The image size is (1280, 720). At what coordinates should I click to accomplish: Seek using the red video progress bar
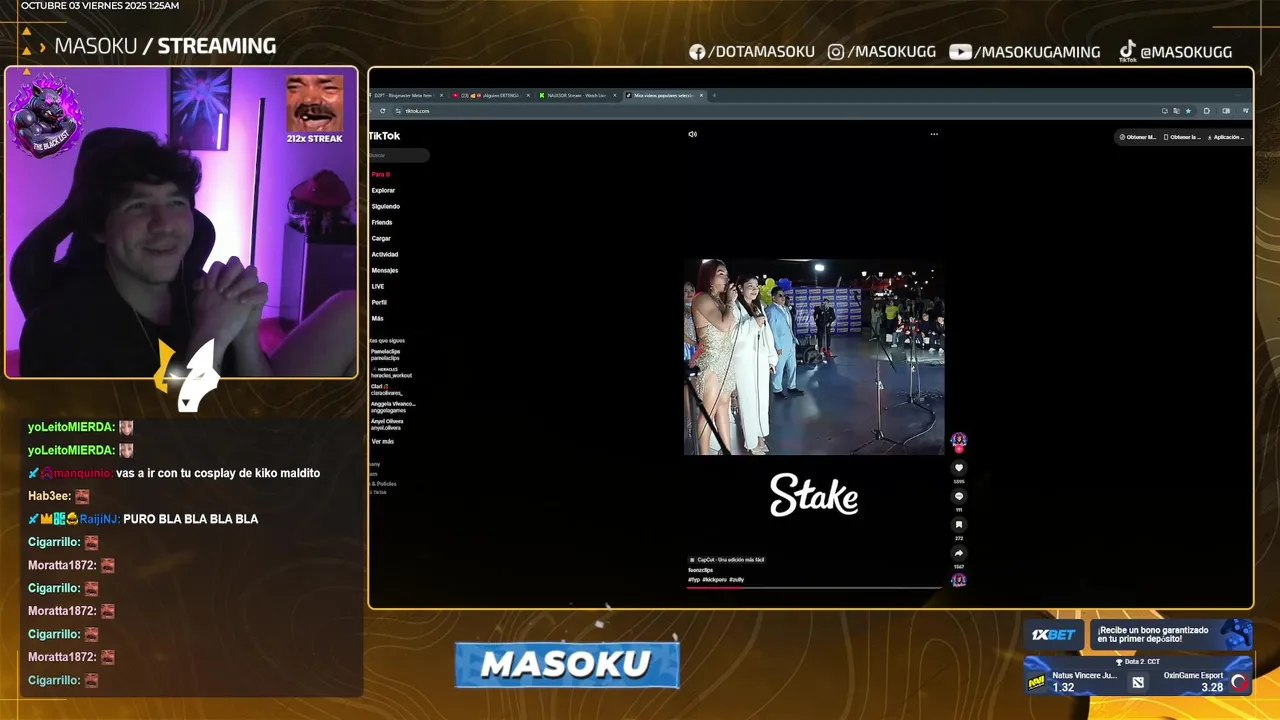(x=814, y=587)
